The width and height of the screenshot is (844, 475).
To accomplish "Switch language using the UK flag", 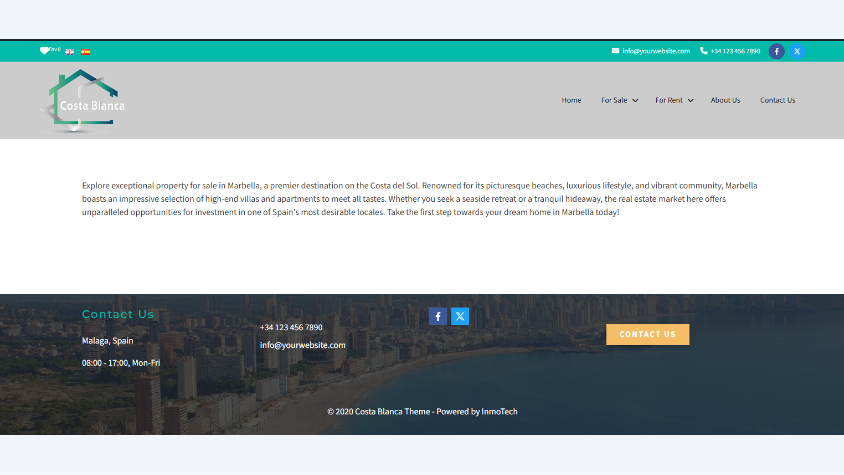I will click(70, 51).
